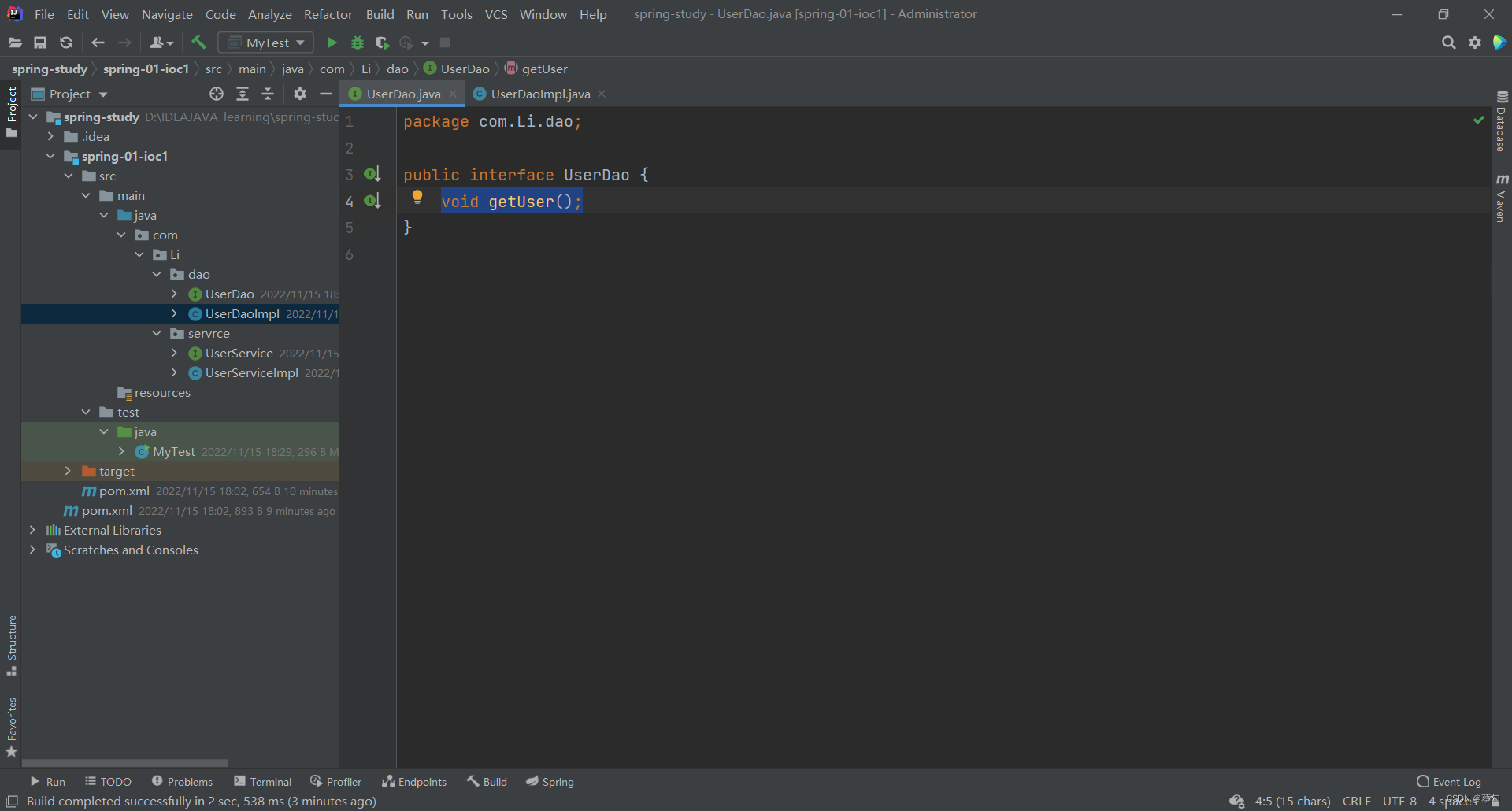Open the Build menu
Screen dimensions: 1512x811
380,14
